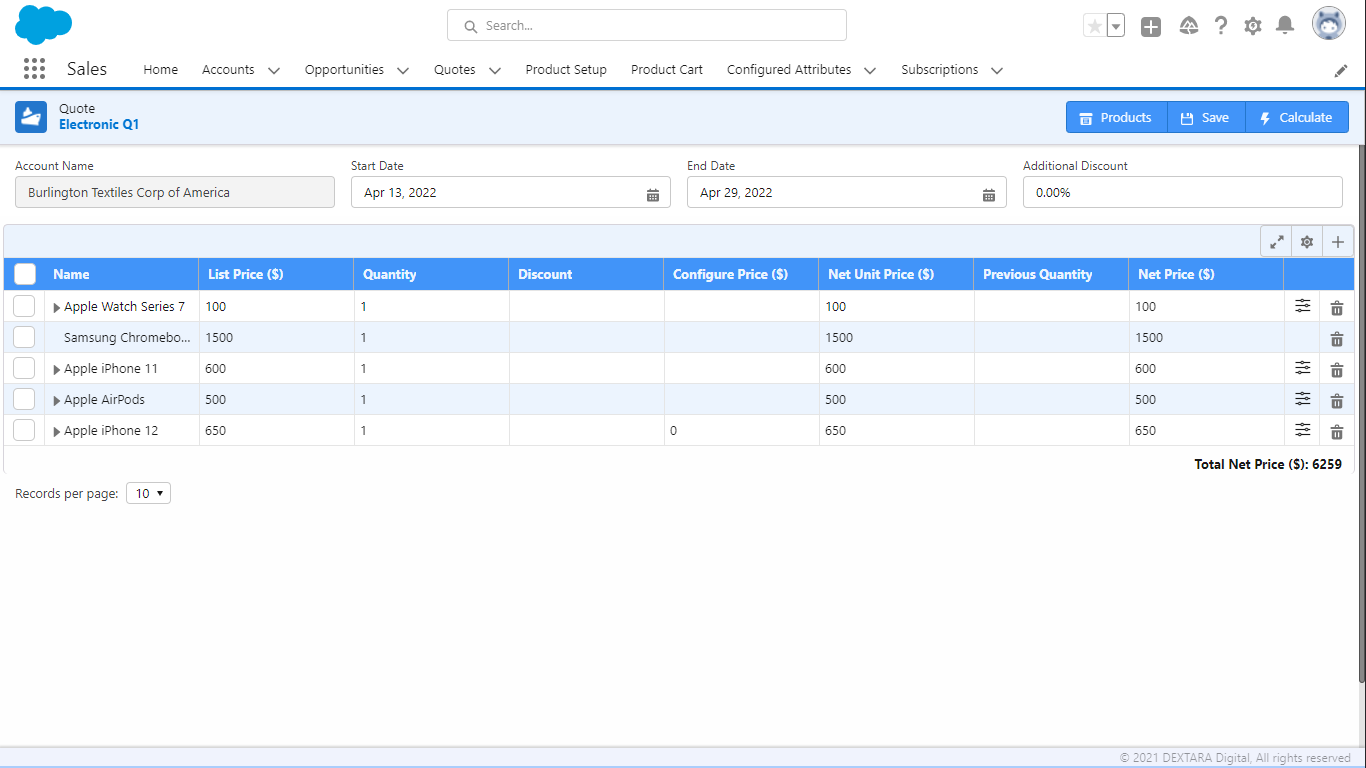The image size is (1366, 768).
Task: Click the notifications bell icon
Action: click(1285, 26)
